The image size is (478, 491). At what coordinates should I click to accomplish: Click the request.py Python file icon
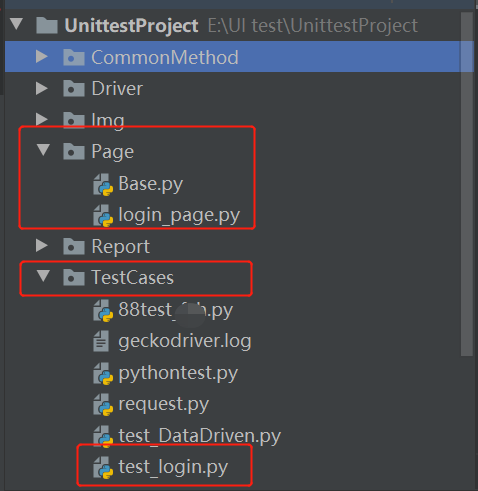(103, 405)
